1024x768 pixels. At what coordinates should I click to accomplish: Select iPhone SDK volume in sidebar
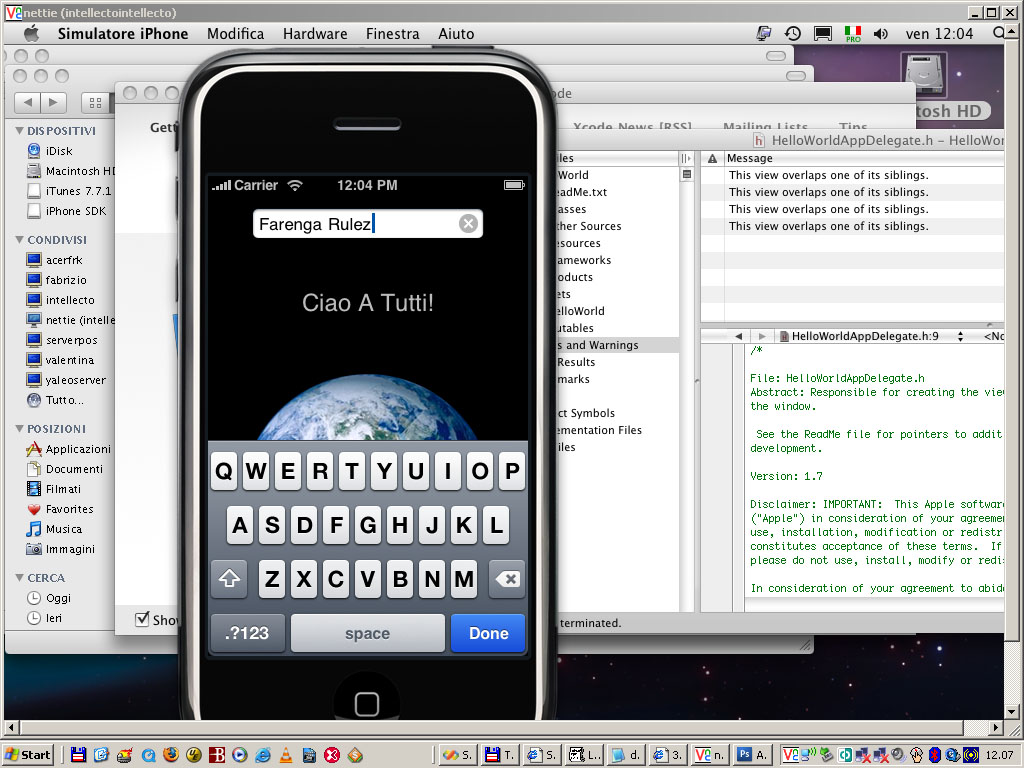[x=66, y=211]
